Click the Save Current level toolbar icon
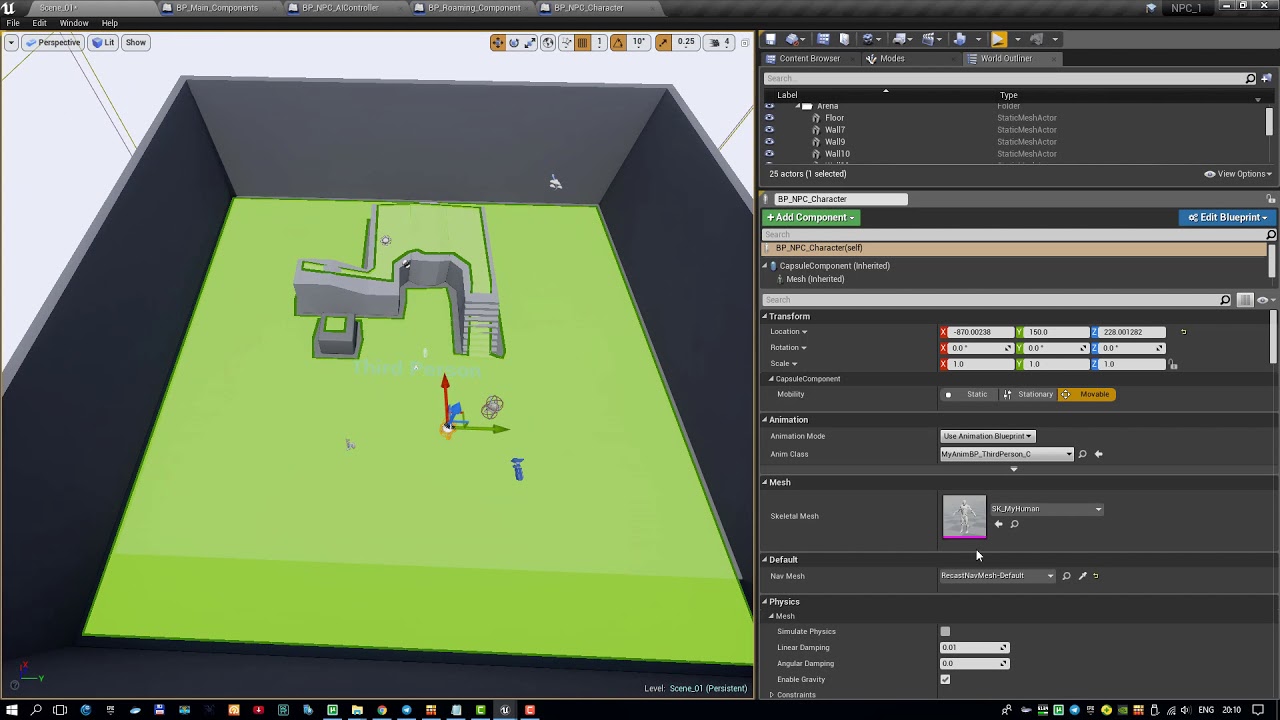This screenshot has height=720, width=1280. 771,39
